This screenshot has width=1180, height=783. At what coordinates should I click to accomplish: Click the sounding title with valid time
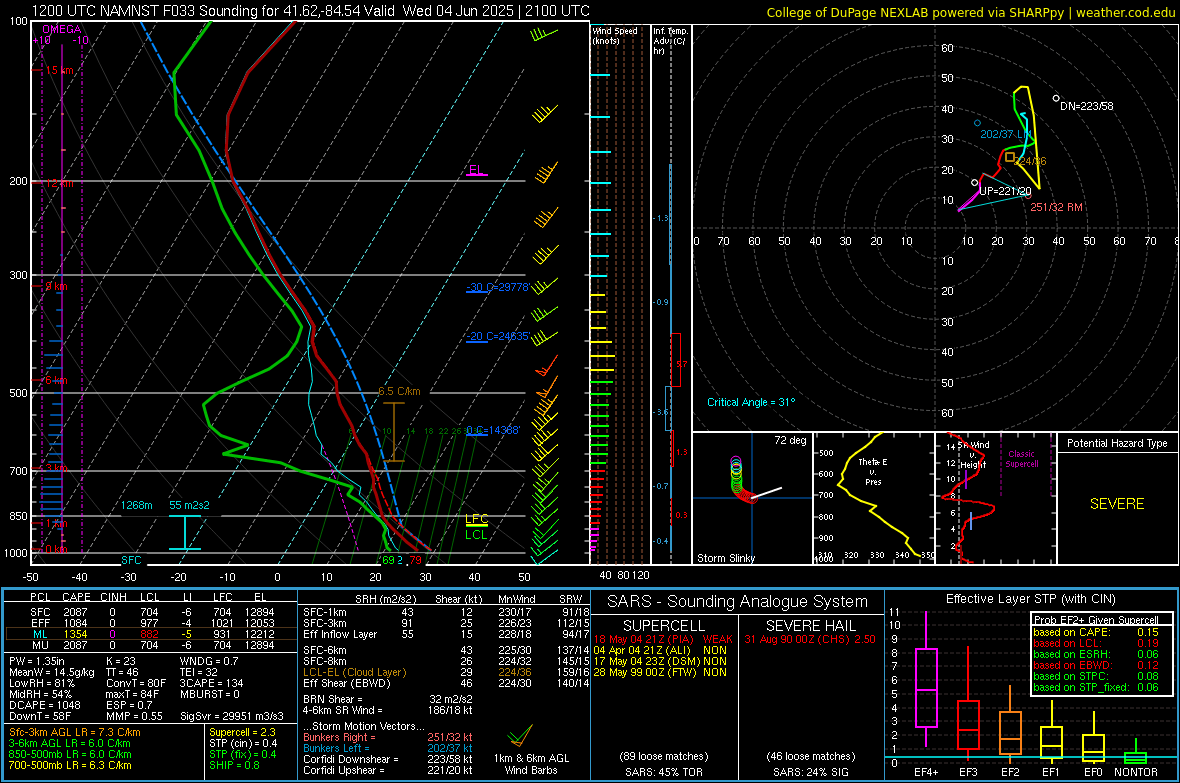310,11
